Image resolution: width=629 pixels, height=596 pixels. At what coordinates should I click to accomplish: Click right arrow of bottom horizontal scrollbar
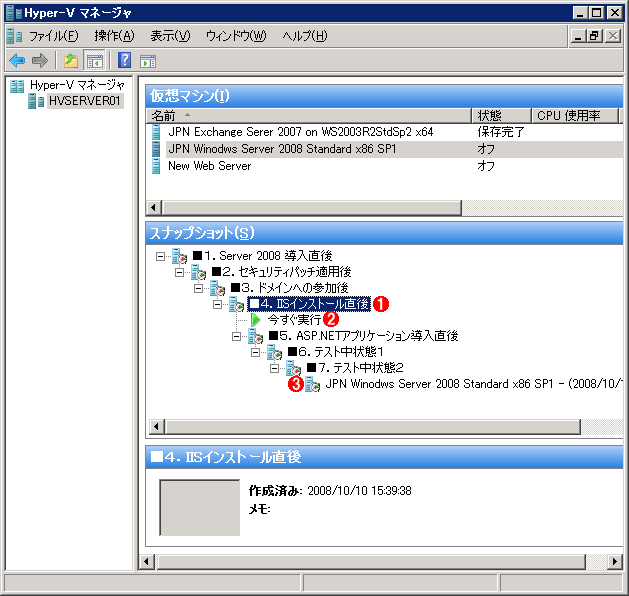615,562
